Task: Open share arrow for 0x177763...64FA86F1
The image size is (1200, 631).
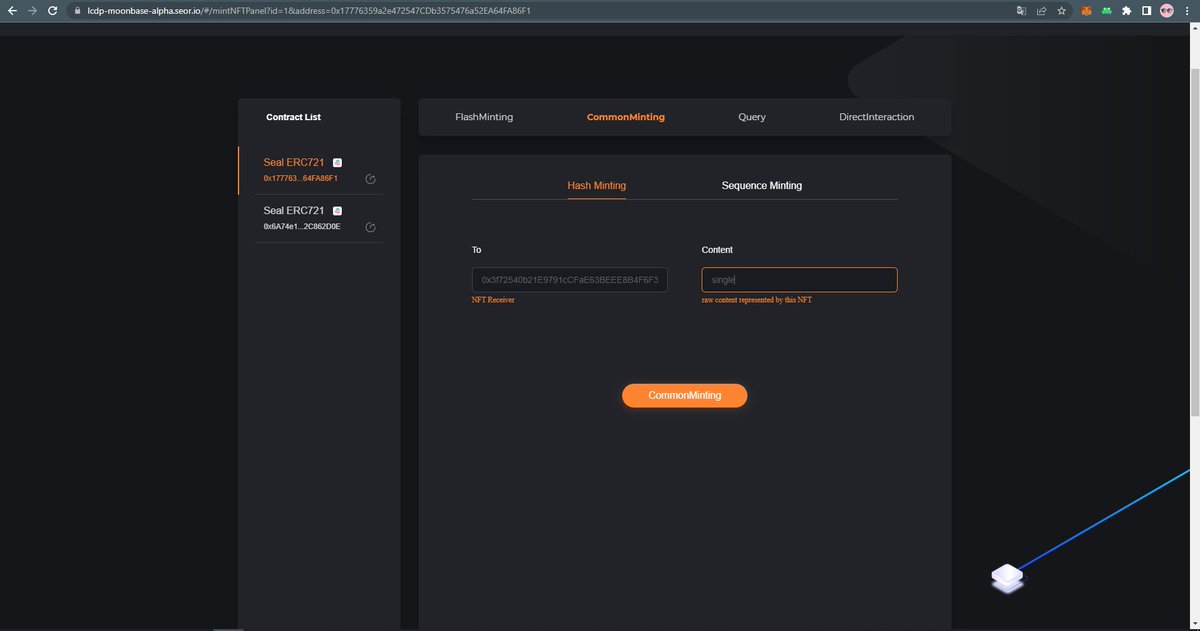Action: pyautogui.click(x=370, y=179)
